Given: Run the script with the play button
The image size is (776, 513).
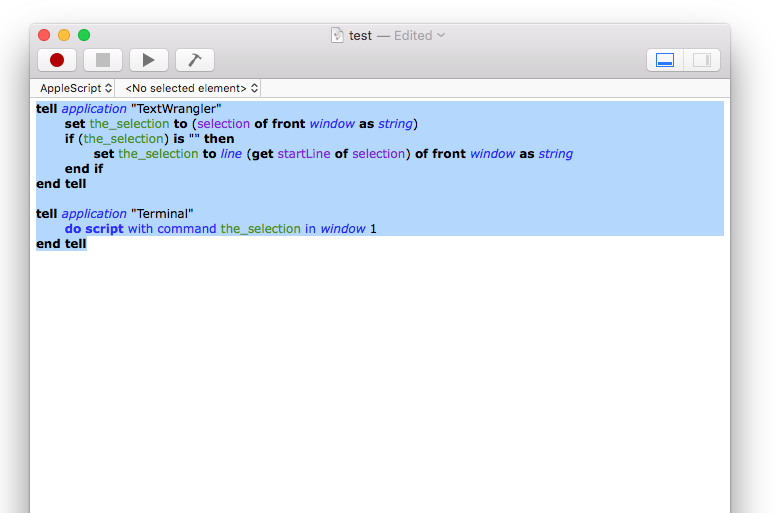Looking at the screenshot, I should (148, 60).
